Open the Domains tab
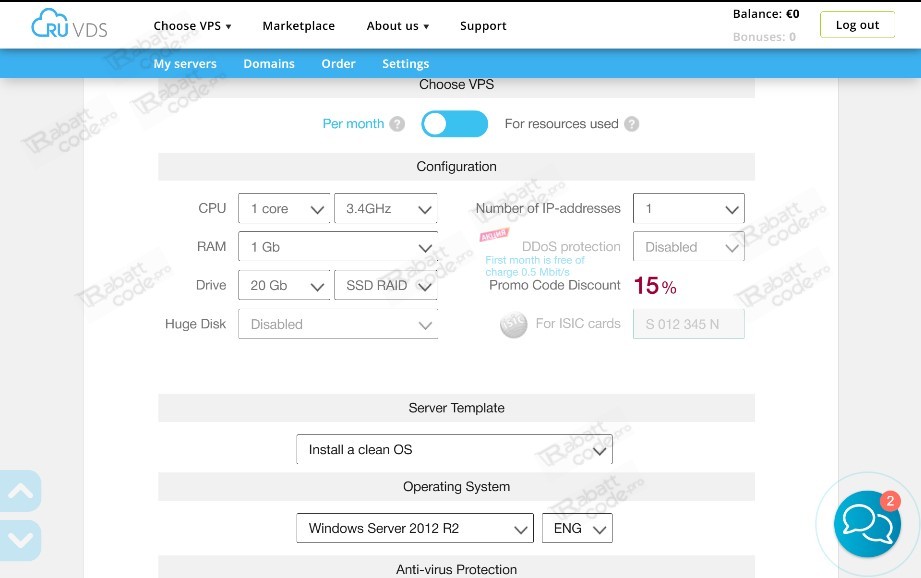 pyautogui.click(x=269, y=63)
